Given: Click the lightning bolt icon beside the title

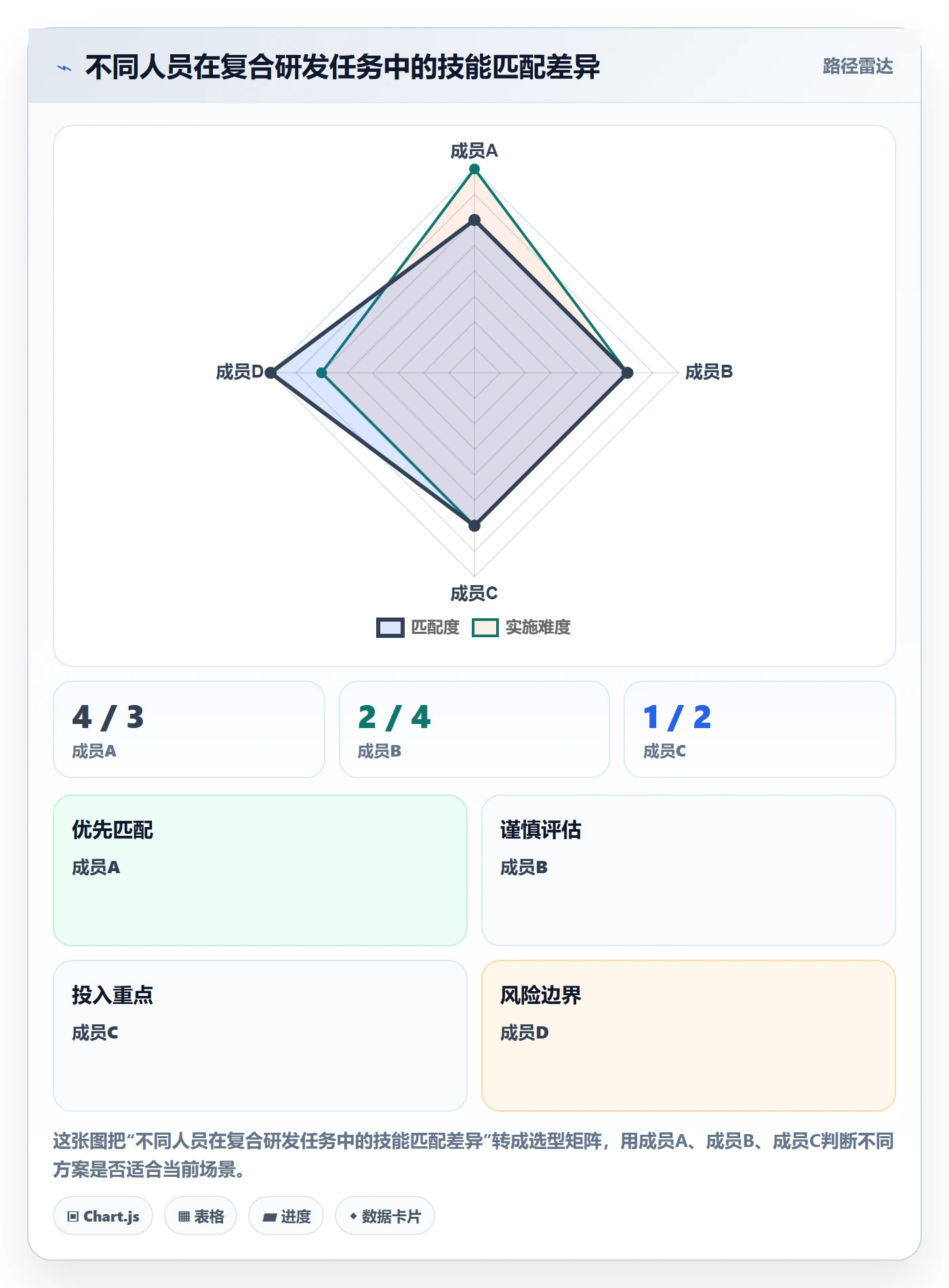Looking at the screenshot, I should point(64,68).
